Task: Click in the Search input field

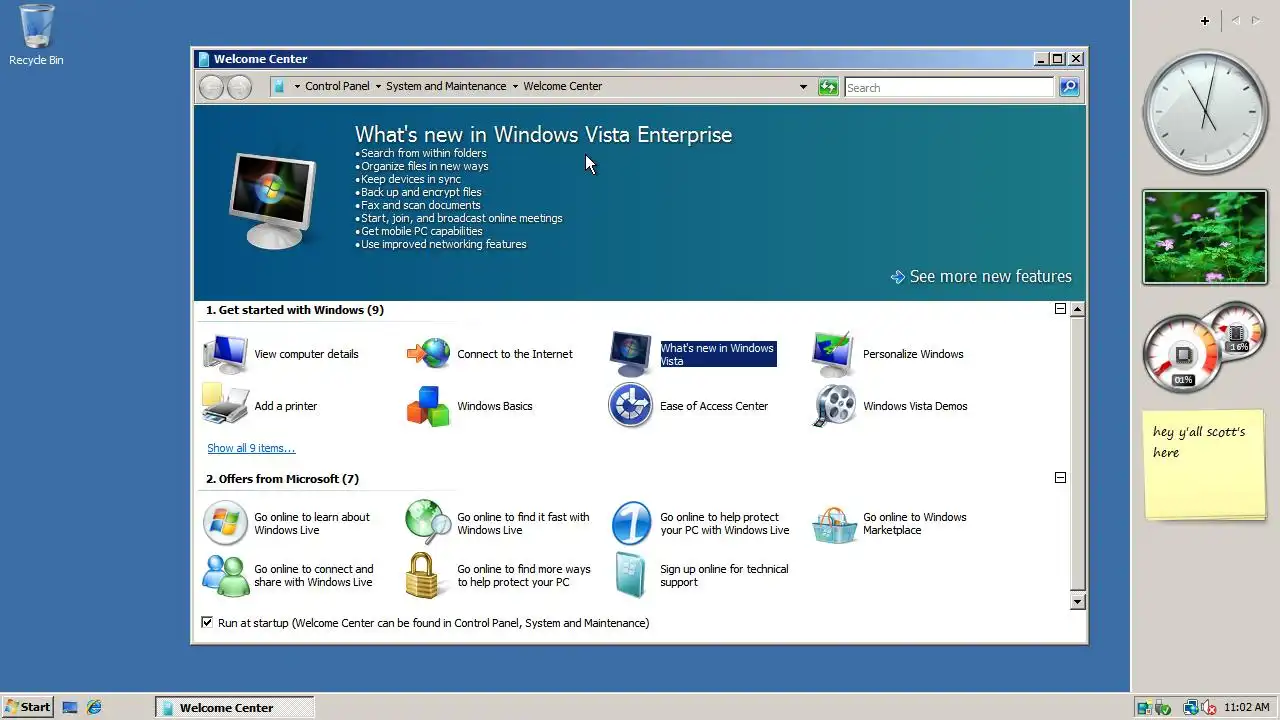Action: click(949, 87)
